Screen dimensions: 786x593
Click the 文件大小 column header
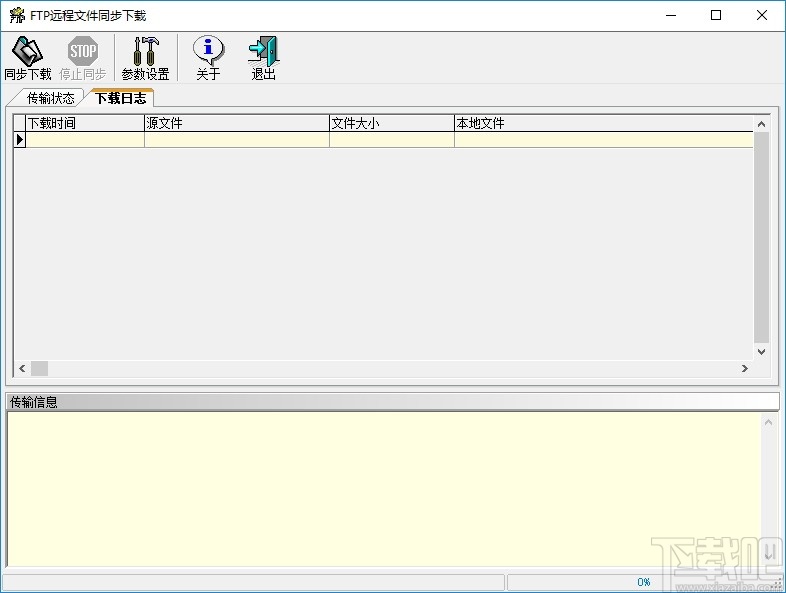[391, 123]
